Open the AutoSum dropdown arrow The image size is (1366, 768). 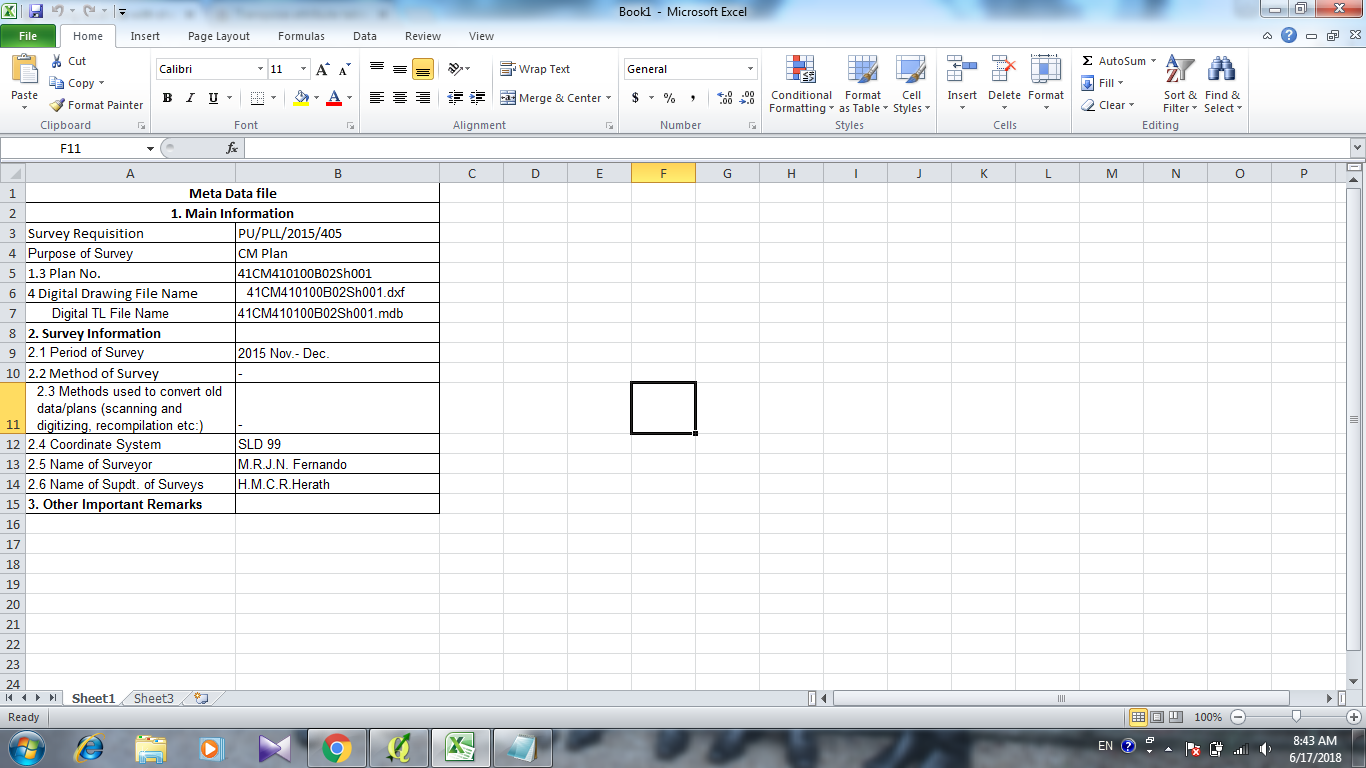[1153, 61]
